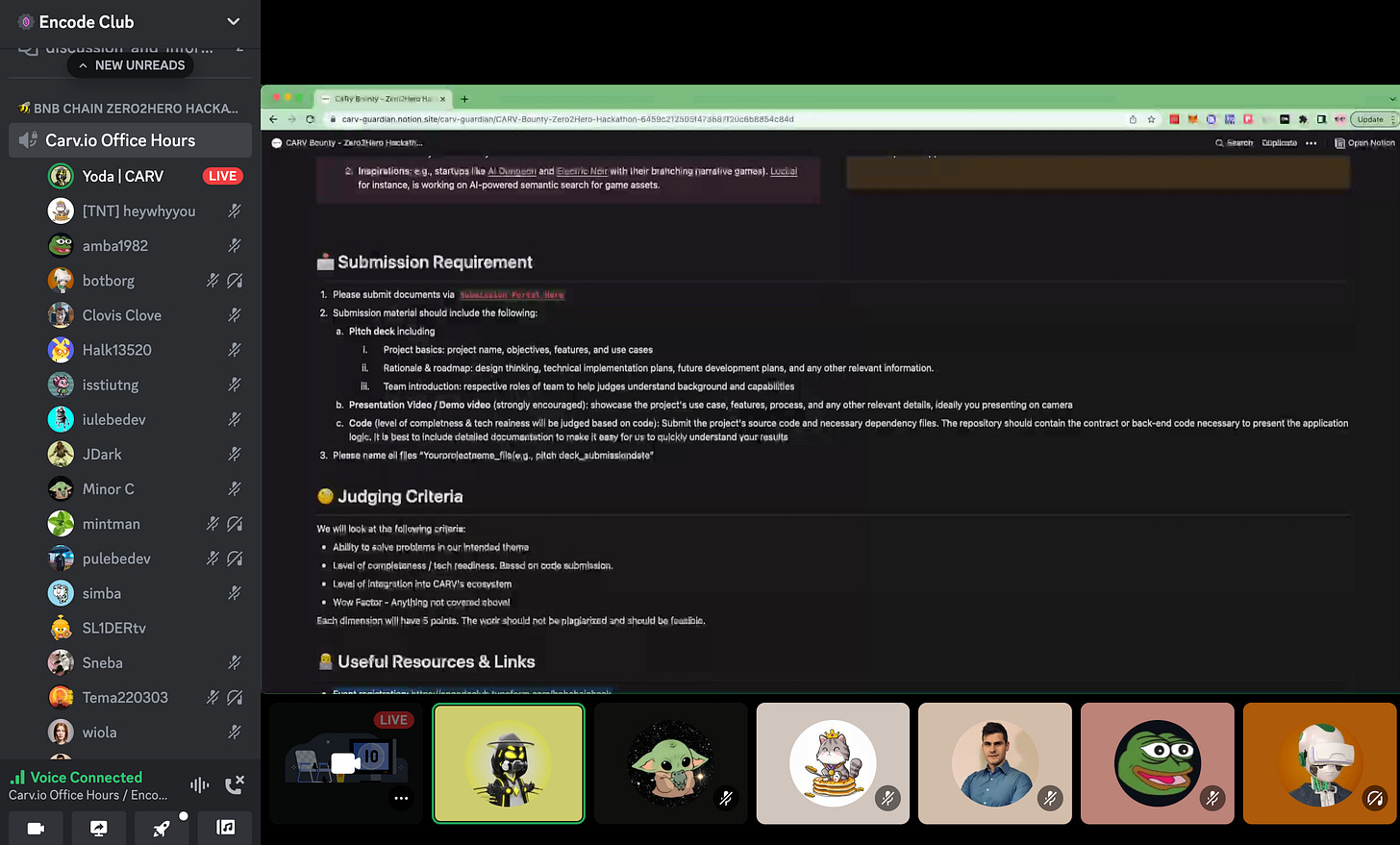Screen dimensions: 1400x845
Task: Click browser back arrow in shared screen
Action: (273, 119)
